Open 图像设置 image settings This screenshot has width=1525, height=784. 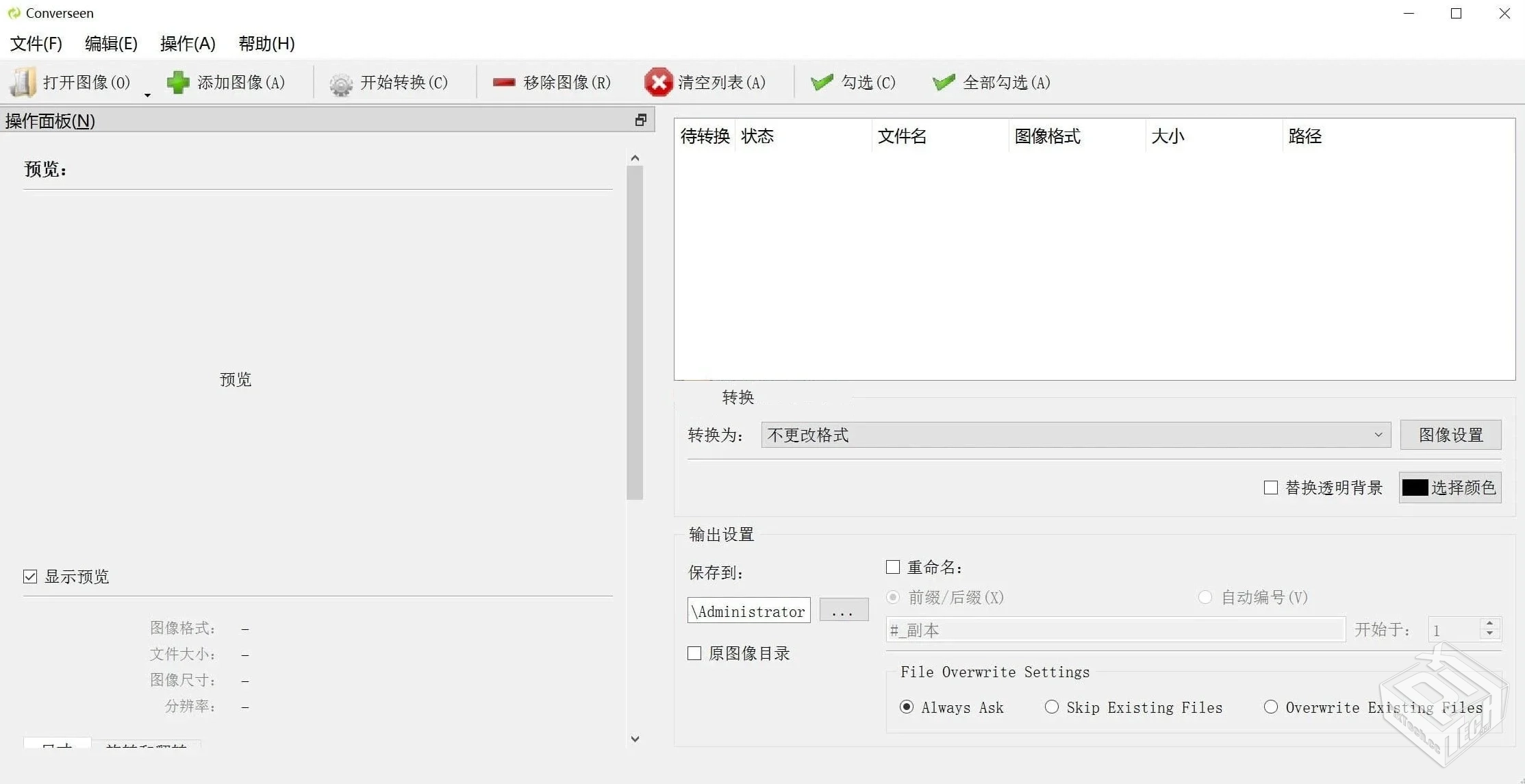coord(1450,435)
